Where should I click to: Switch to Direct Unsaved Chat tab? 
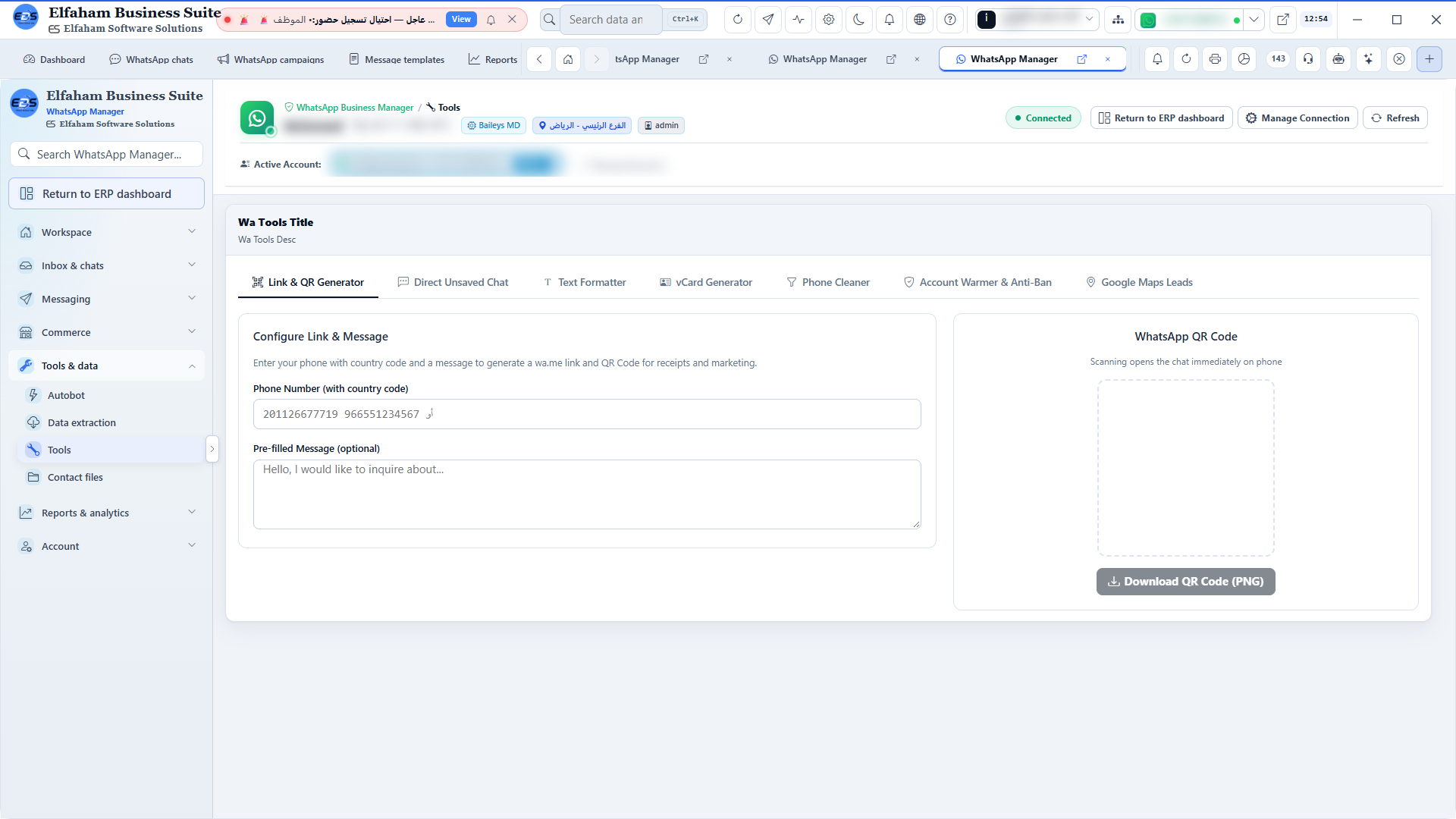click(x=453, y=282)
